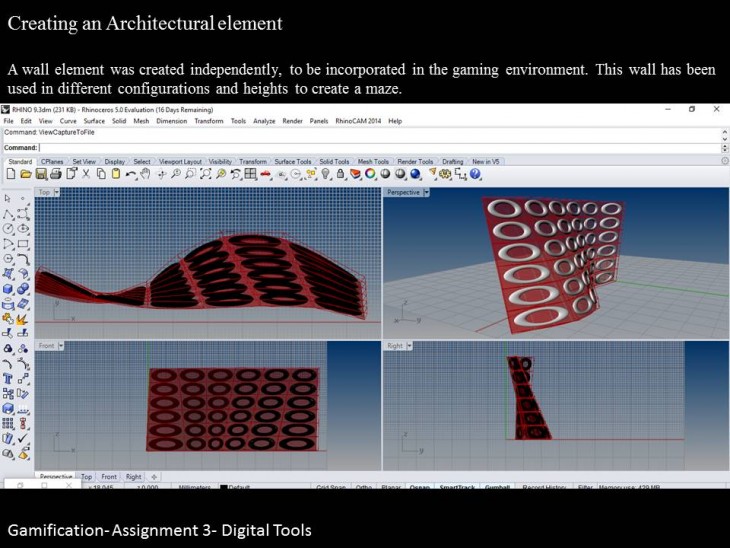Select the Pan (hand) view tool
730x548 pixels.
[145, 174]
